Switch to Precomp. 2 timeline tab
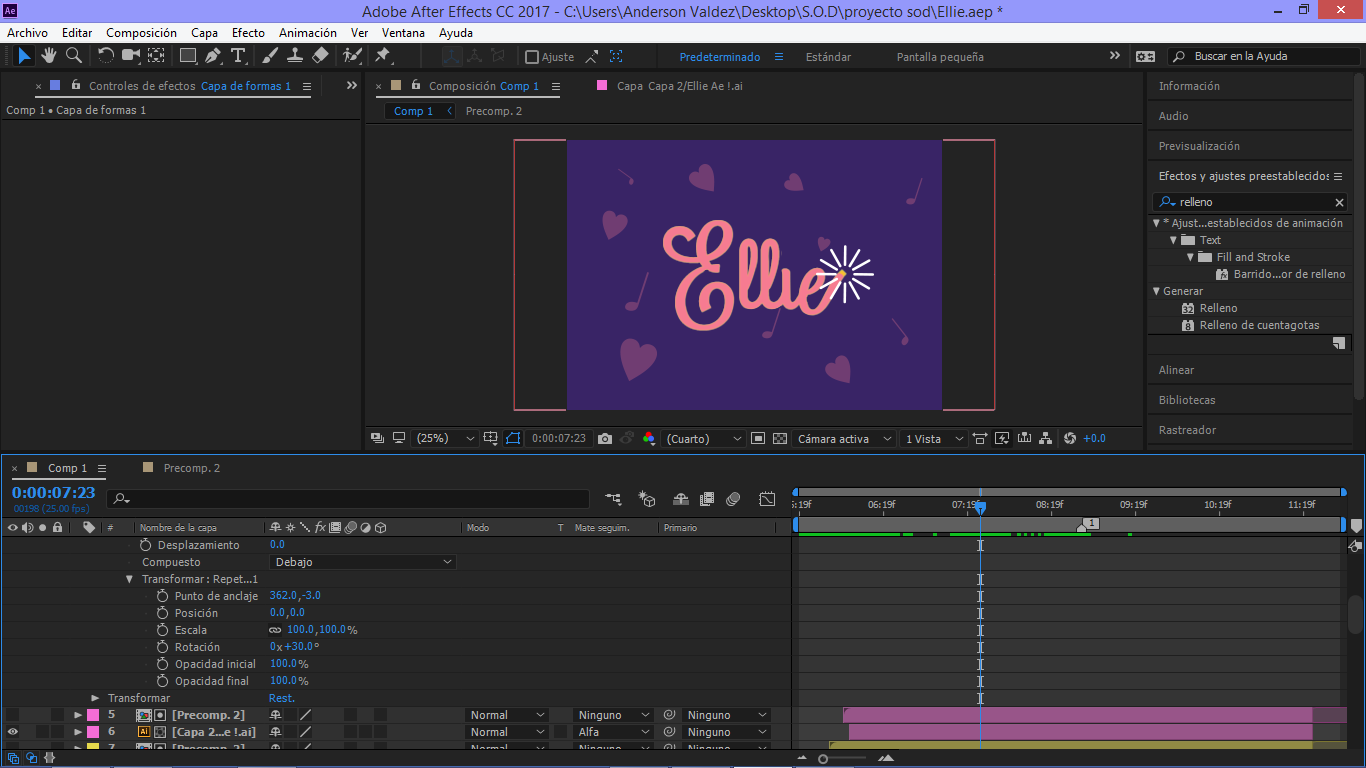The image size is (1366, 768). tap(192, 468)
